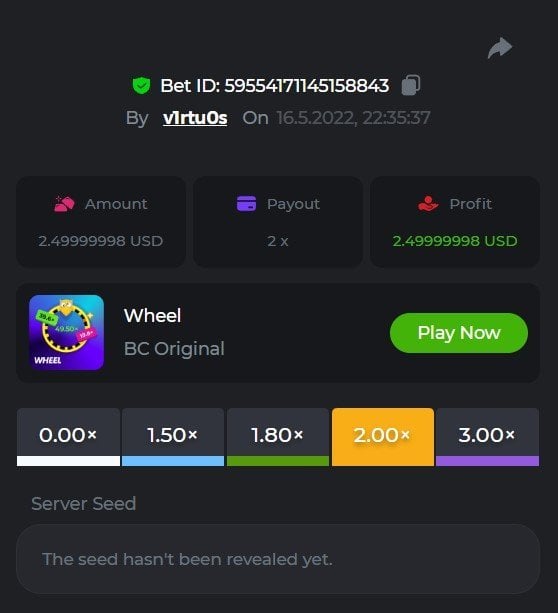Click the green profit amount value
Image resolution: width=558 pixels, height=613 pixels.
pos(455,241)
